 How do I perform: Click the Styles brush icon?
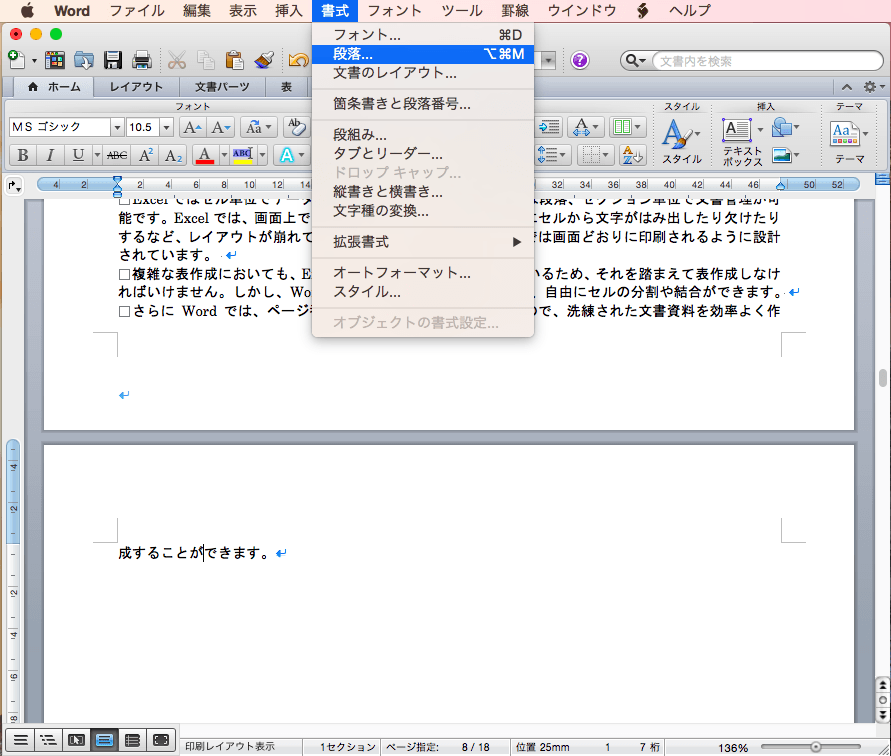click(676, 135)
